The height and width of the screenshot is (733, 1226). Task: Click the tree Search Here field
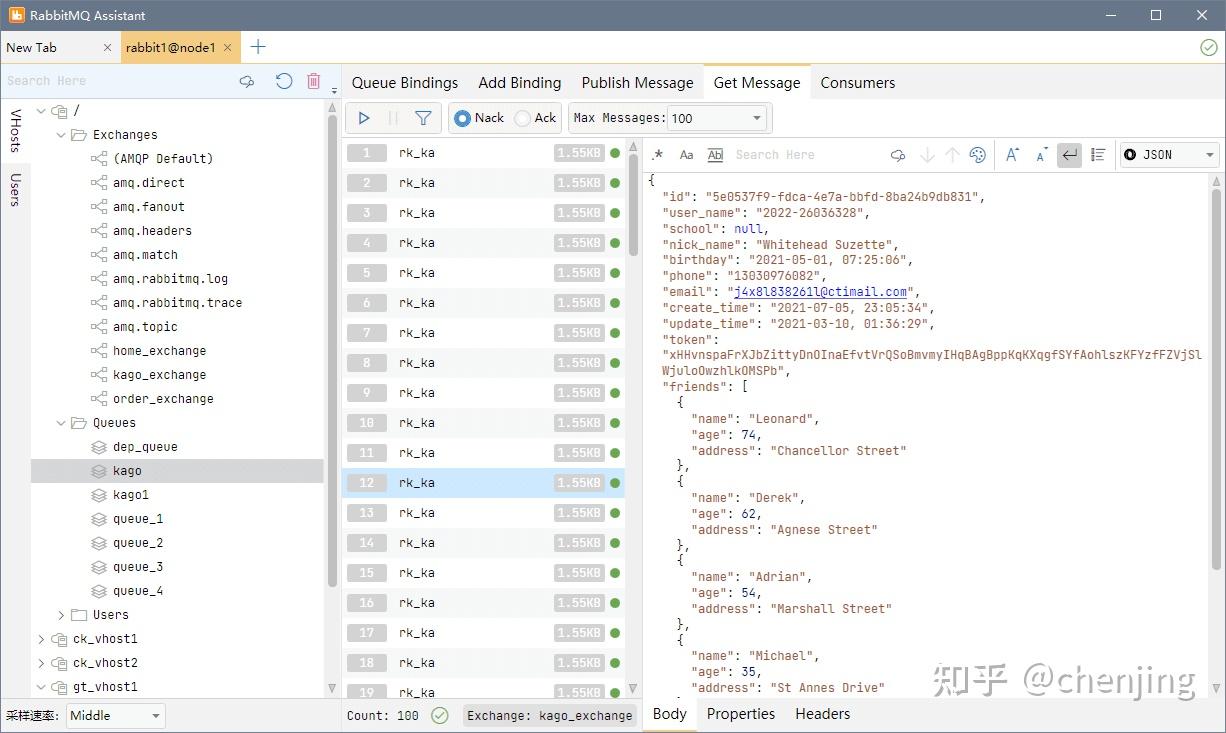click(x=117, y=81)
